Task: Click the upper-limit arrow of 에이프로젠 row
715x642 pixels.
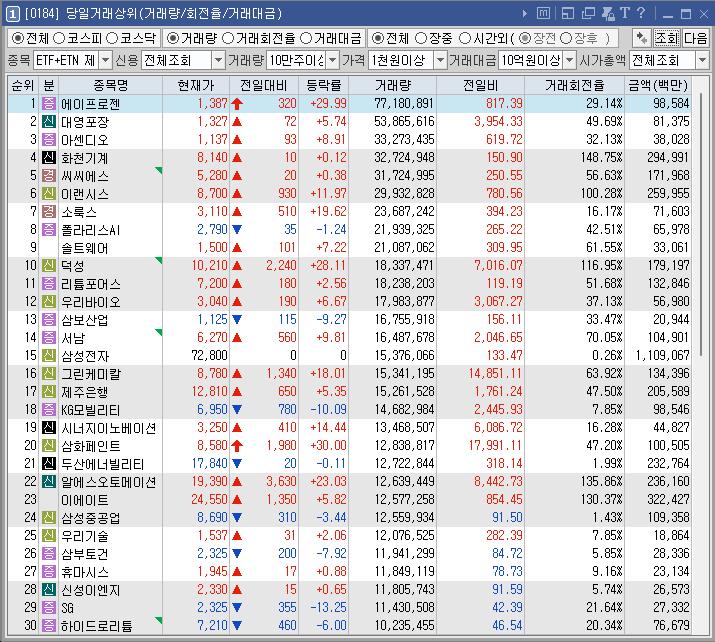Action: (x=237, y=104)
